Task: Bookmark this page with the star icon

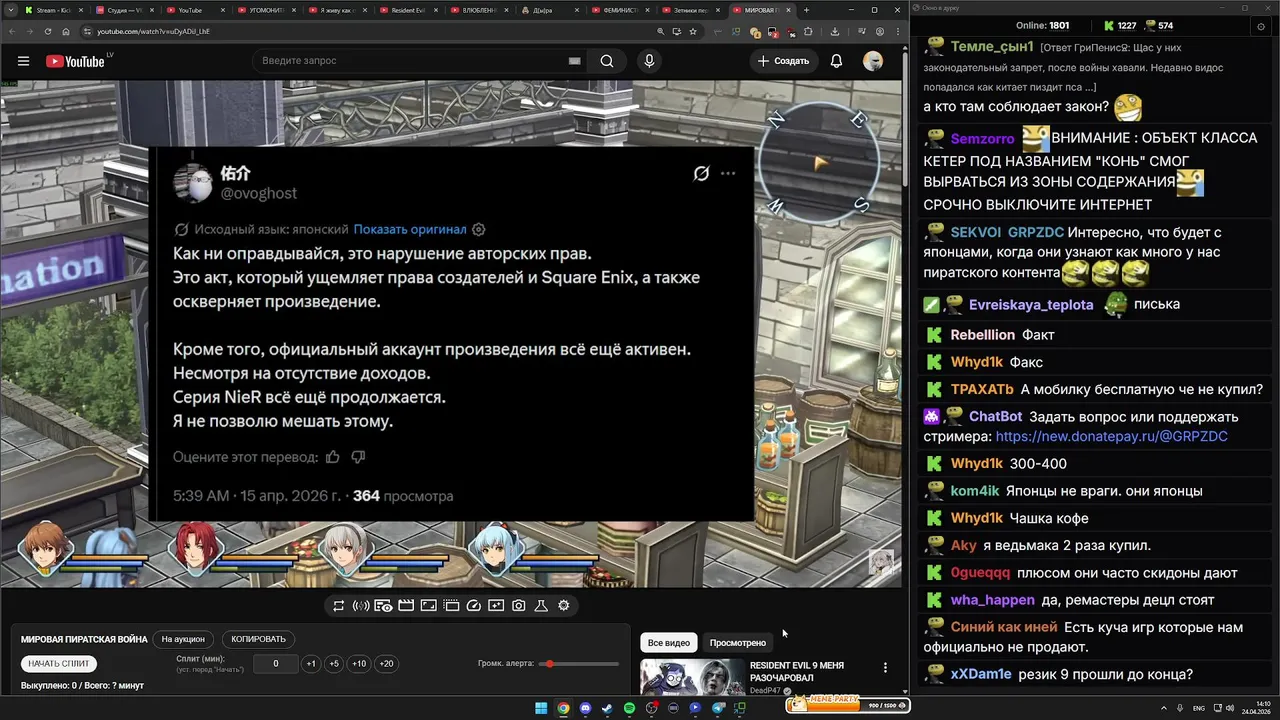Action: coord(693,31)
